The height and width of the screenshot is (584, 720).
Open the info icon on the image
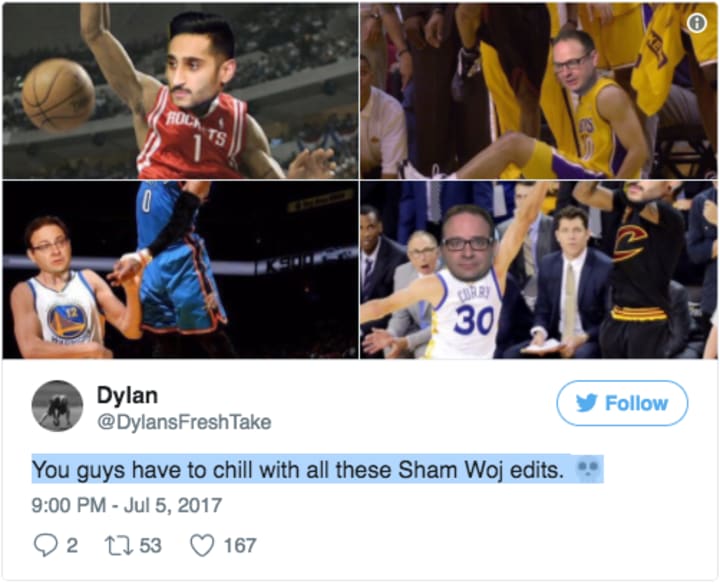[697, 22]
